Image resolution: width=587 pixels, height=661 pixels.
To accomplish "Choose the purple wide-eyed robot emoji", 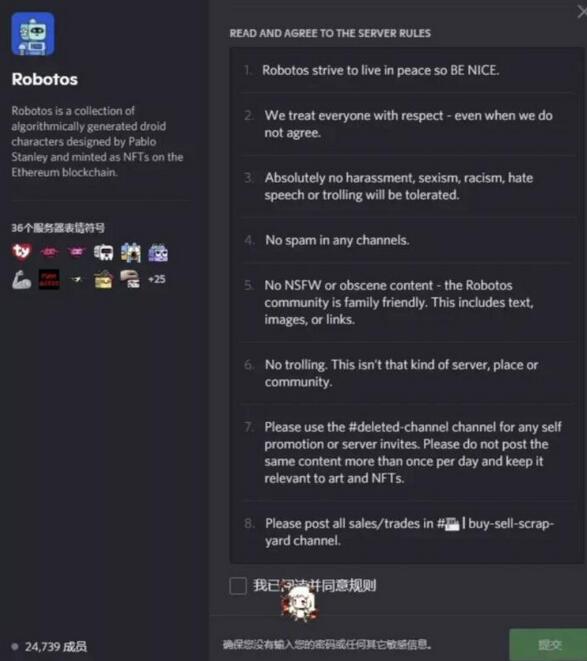I will coord(158,253).
